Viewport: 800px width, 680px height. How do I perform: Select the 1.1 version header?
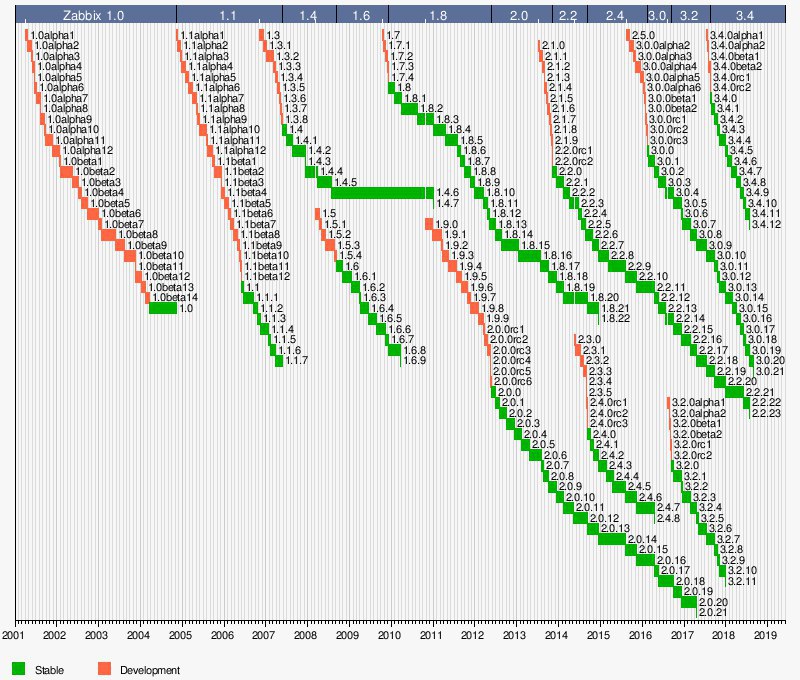click(x=229, y=15)
